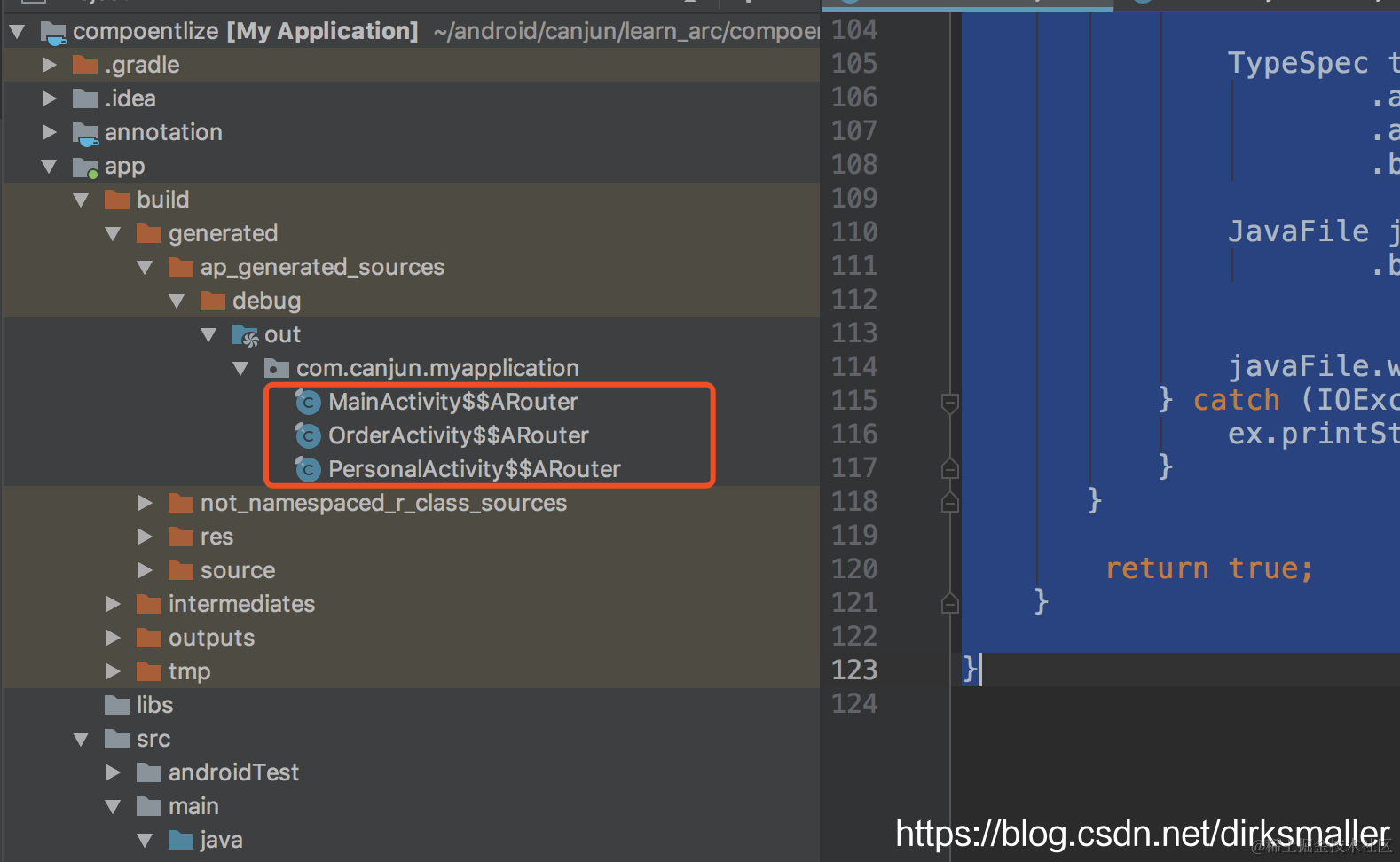
Task: Click the PersonalActivity$$ARouter class icon
Action: tap(307, 469)
